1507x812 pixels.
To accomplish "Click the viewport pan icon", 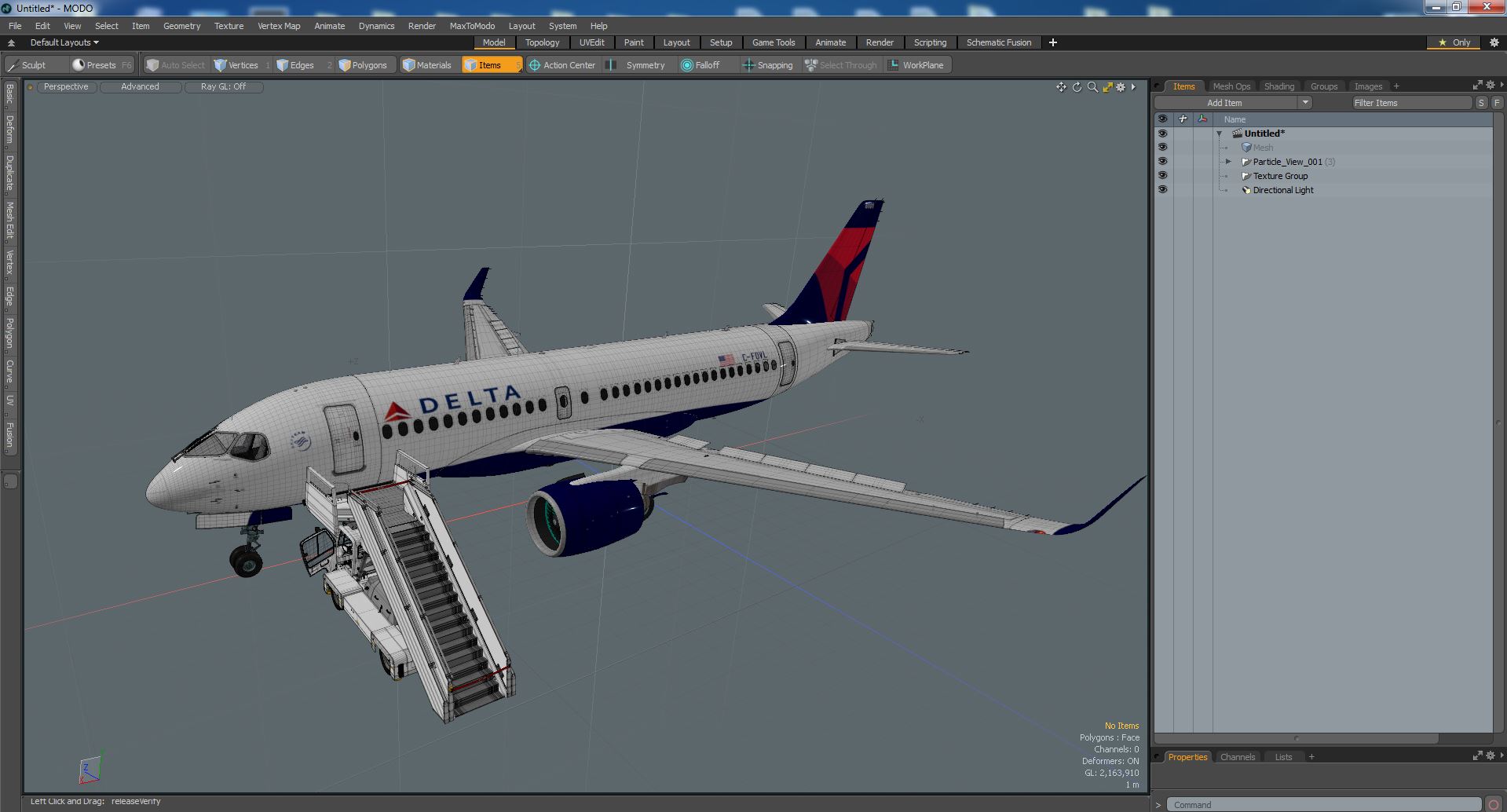I will [1061, 87].
